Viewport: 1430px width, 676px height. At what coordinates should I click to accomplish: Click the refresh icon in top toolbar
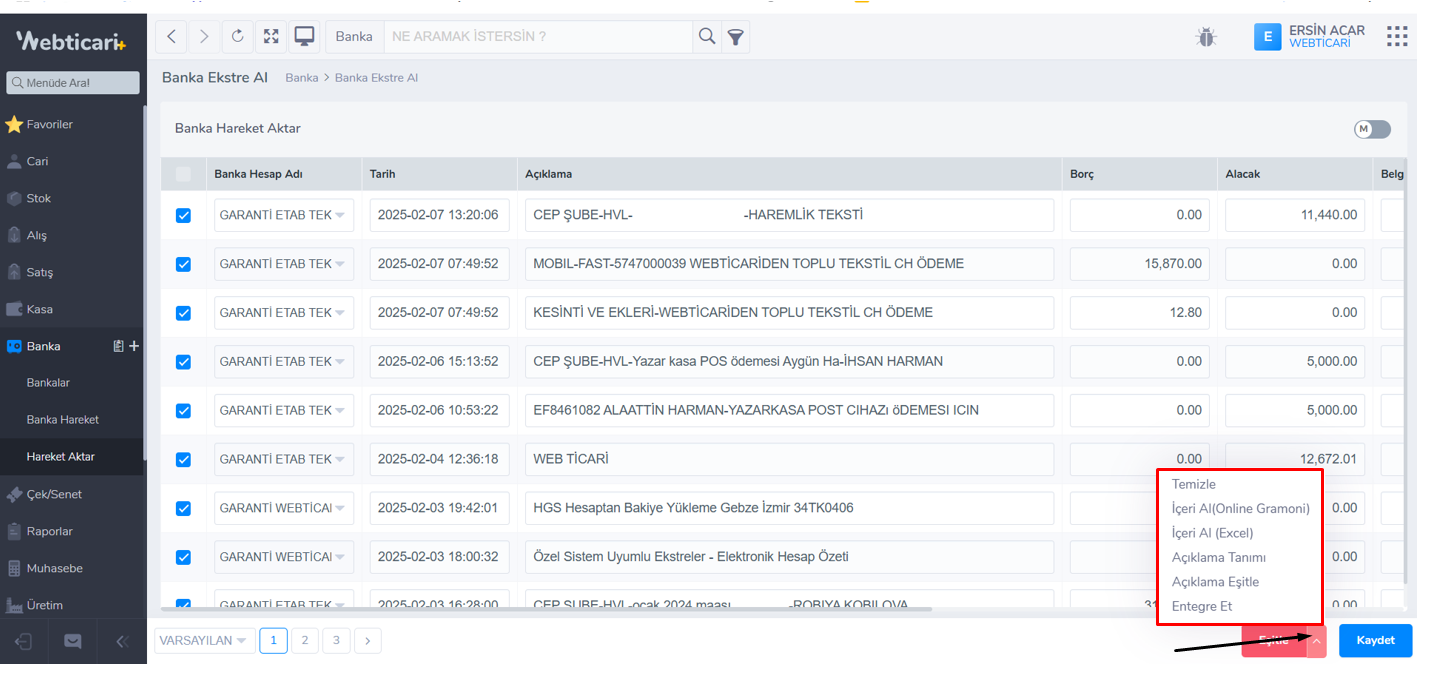237,37
